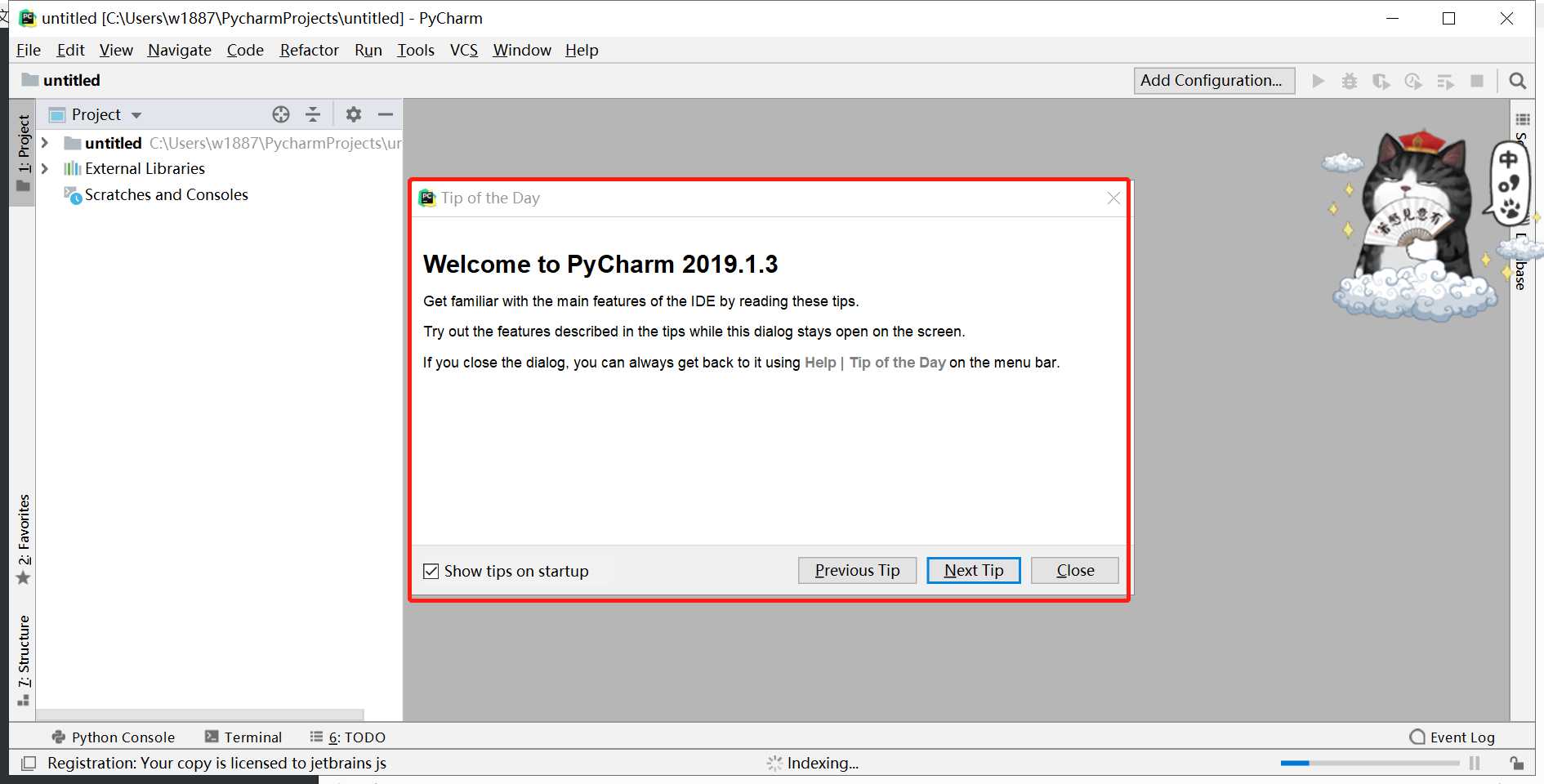Click the Structure icon on left strip
Image resolution: width=1544 pixels, height=784 pixels.
tap(23, 700)
